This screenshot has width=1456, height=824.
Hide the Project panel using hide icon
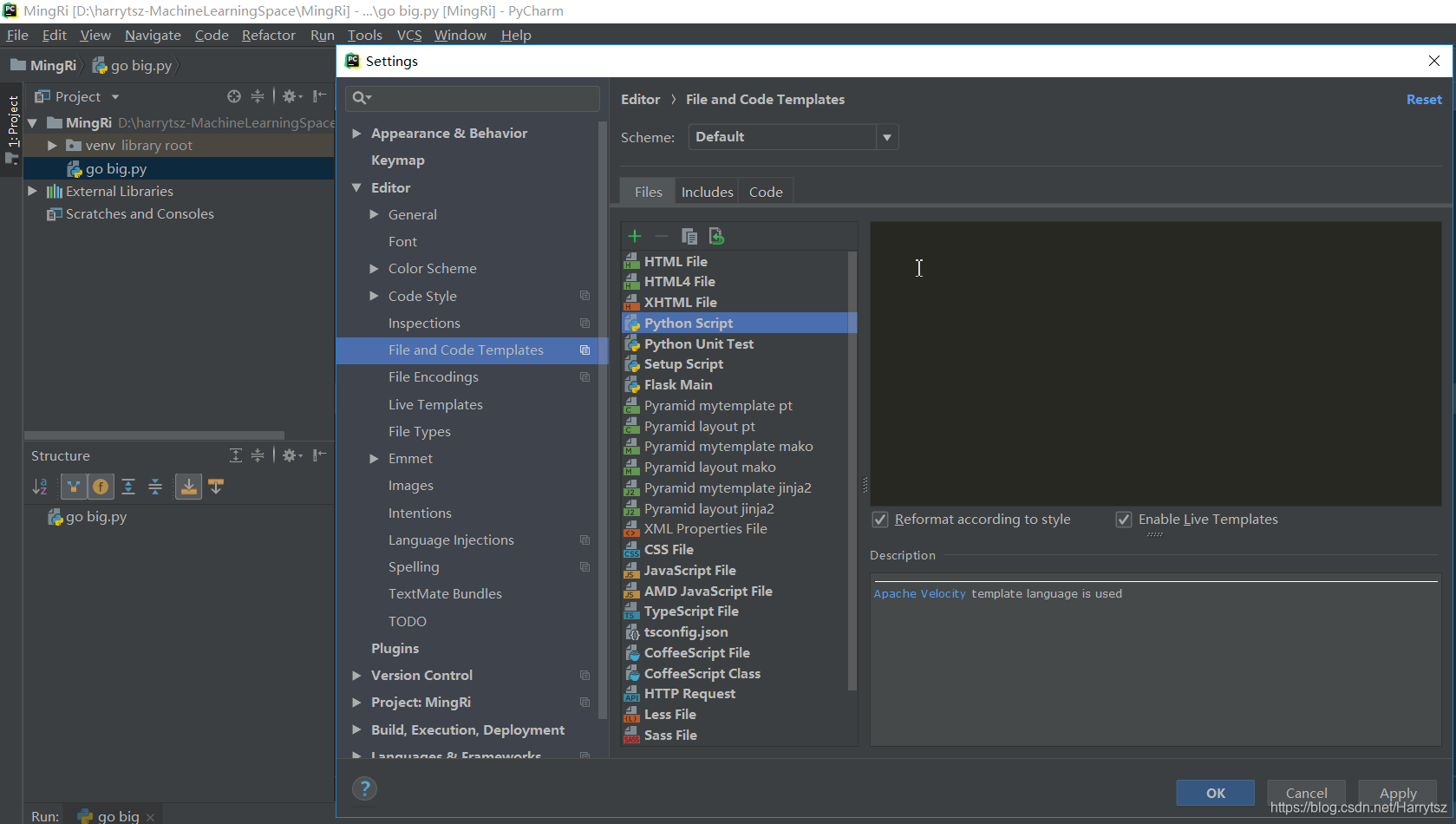[320, 96]
